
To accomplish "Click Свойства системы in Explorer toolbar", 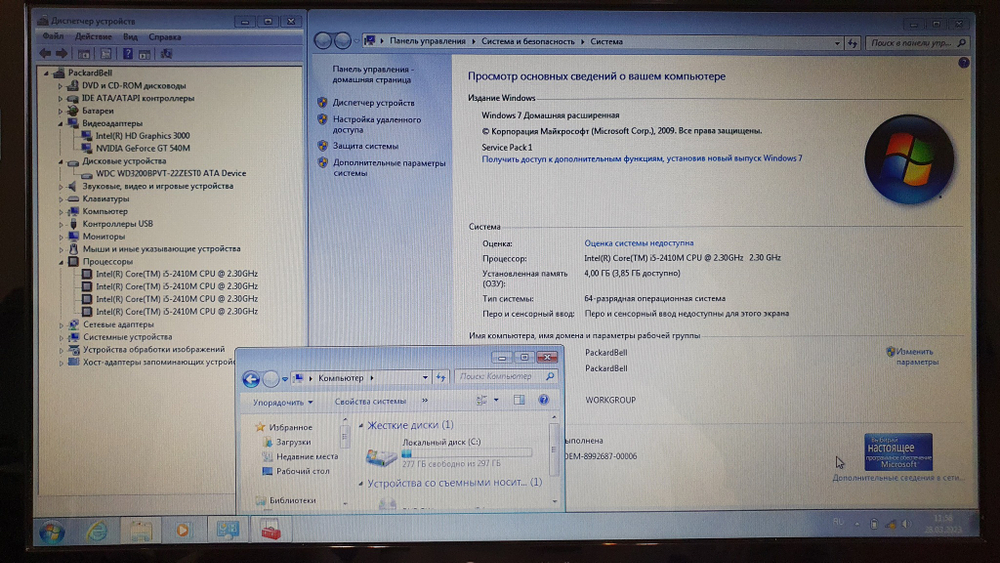I will pos(370,401).
